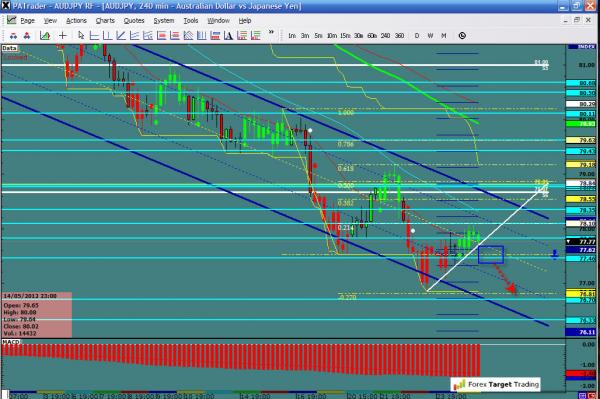600x399 pixels.
Task: Select the horizontal line drawing tool
Action: 94,36
